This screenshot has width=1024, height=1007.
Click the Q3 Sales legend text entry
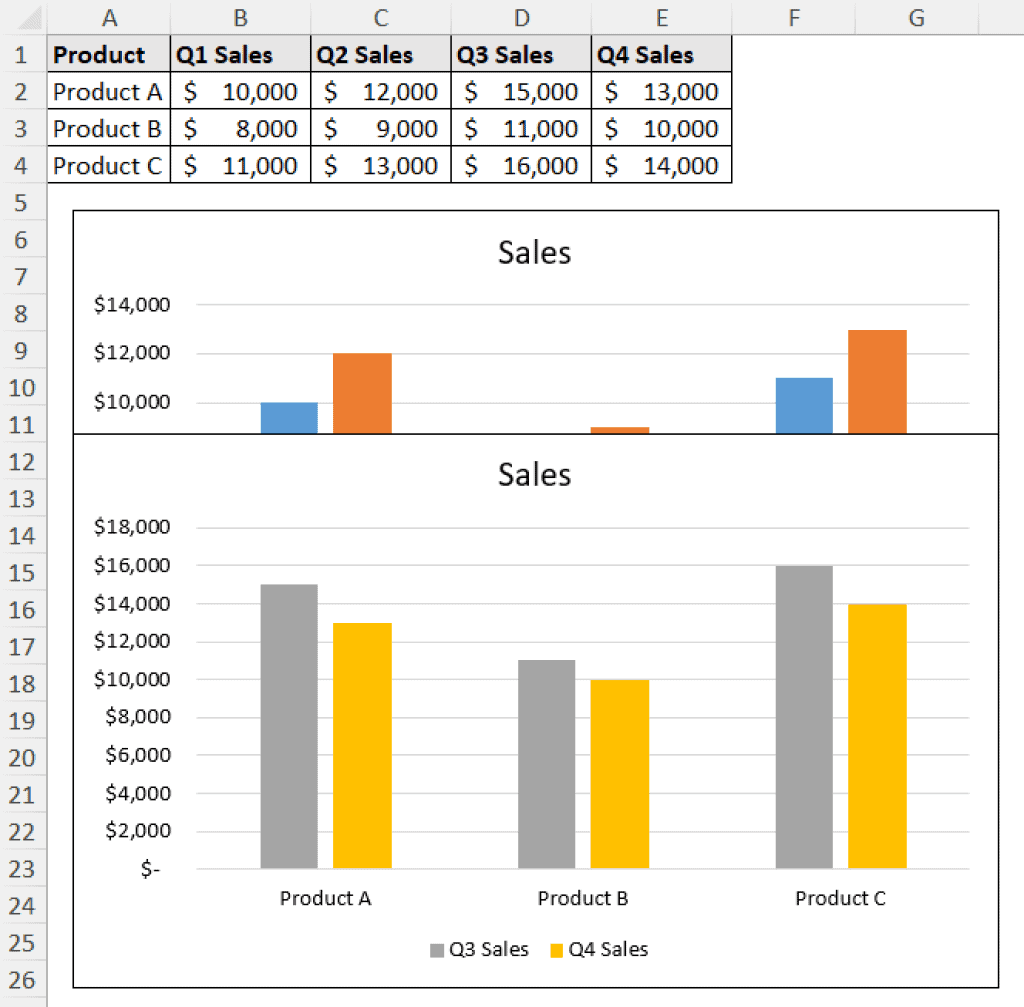492,949
